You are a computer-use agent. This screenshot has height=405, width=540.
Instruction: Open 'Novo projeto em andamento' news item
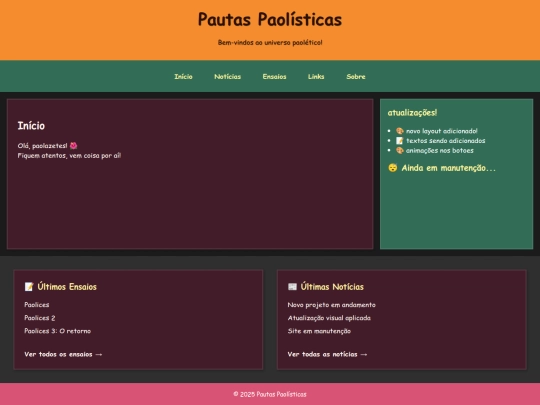332,305
